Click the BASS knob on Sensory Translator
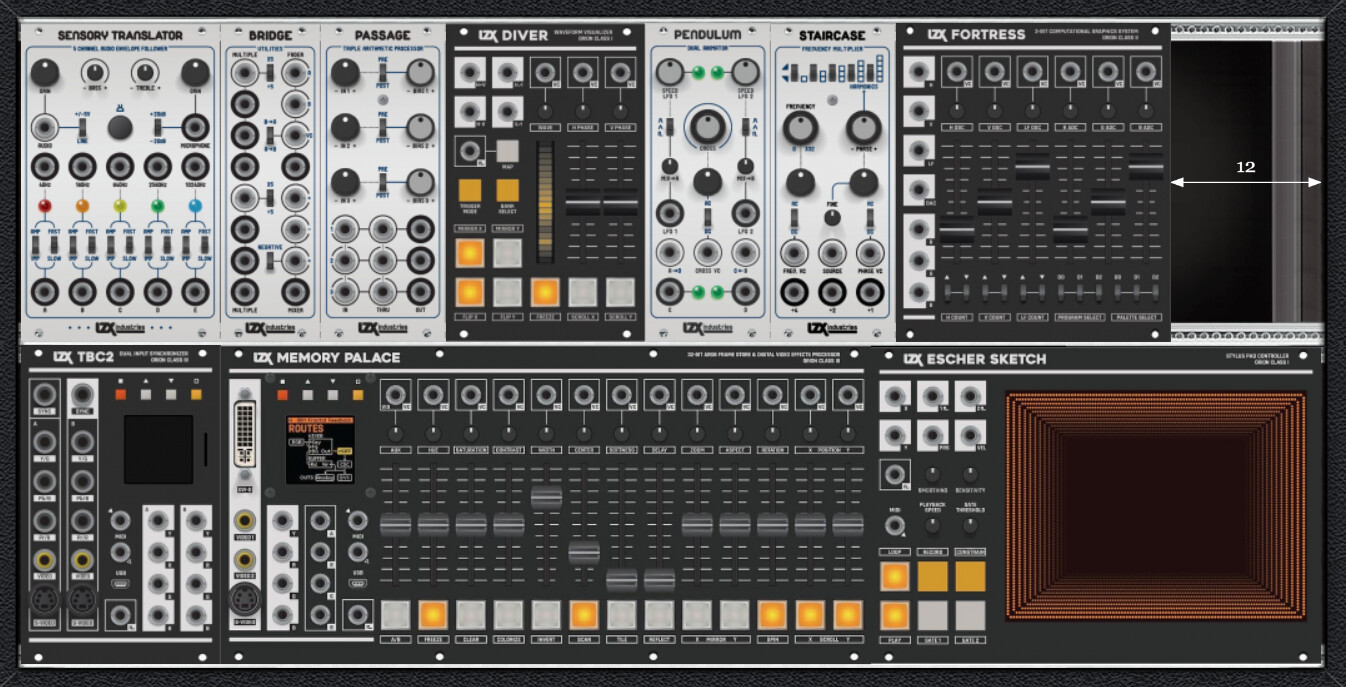Viewport: 1346px width, 687px height. [95, 72]
